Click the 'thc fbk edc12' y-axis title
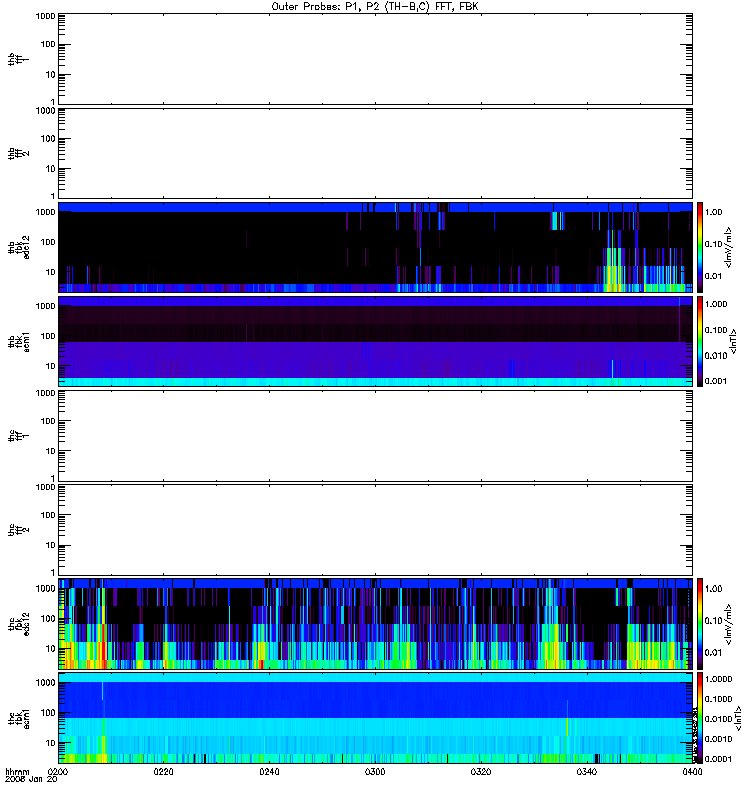750x800 pixels. [x=19, y=624]
